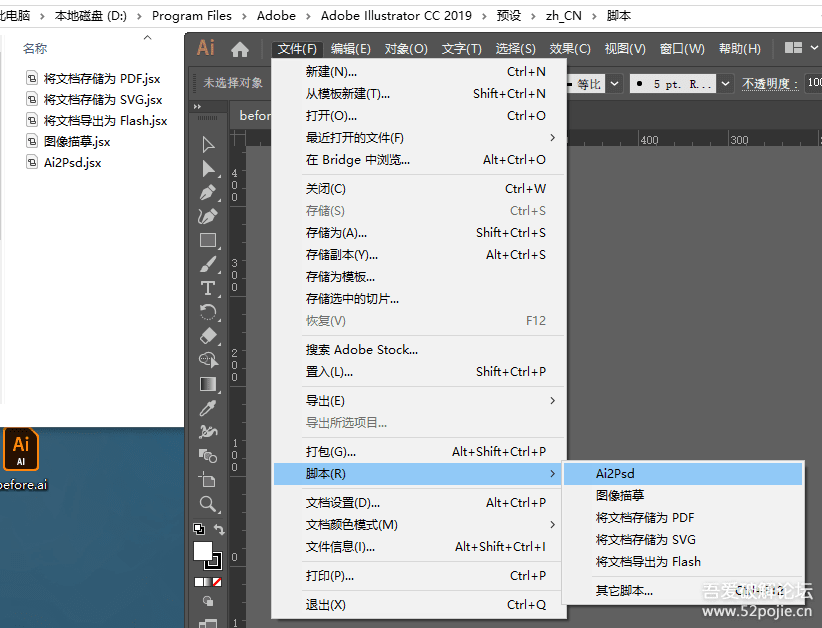The height and width of the screenshot is (628, 822).
Task: Click the zh_CN breadcrumb
Action: click(x=564, y=16)
